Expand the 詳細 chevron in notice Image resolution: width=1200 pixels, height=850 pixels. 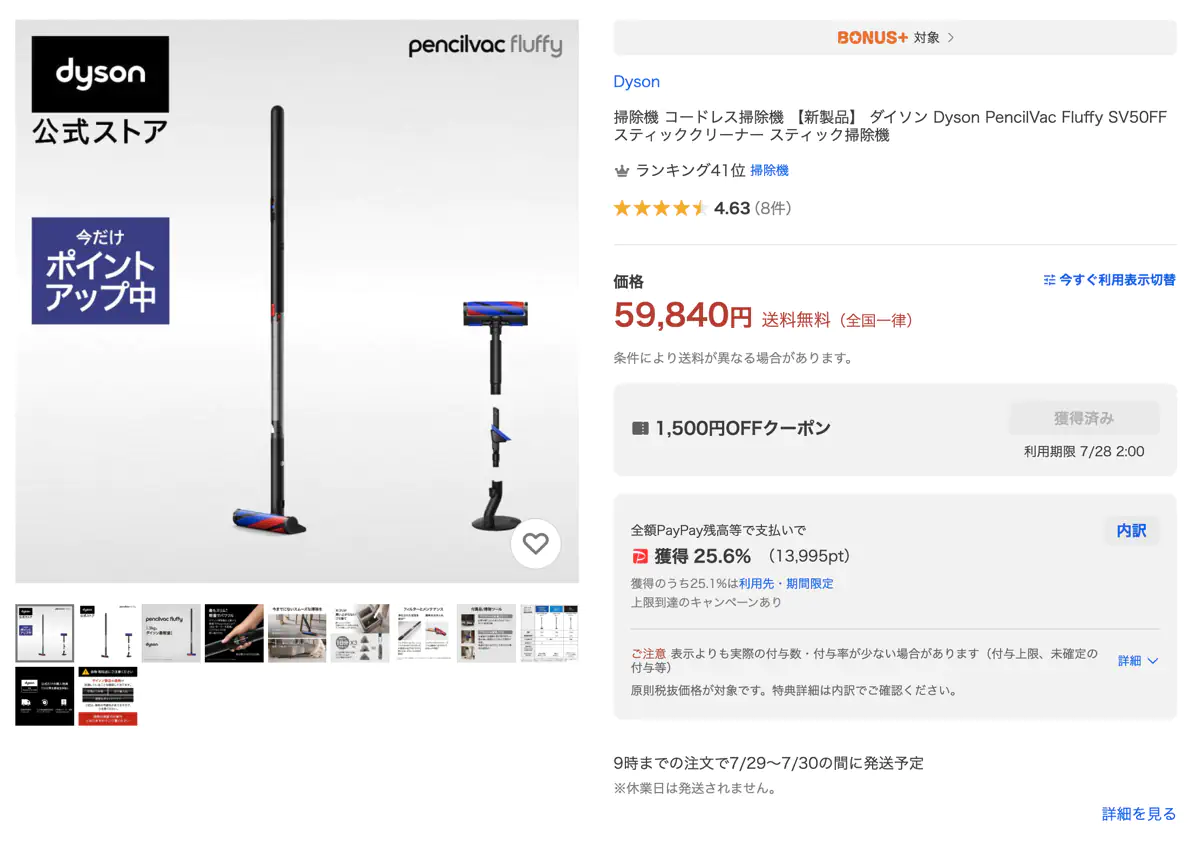(x=1138, y=661)
